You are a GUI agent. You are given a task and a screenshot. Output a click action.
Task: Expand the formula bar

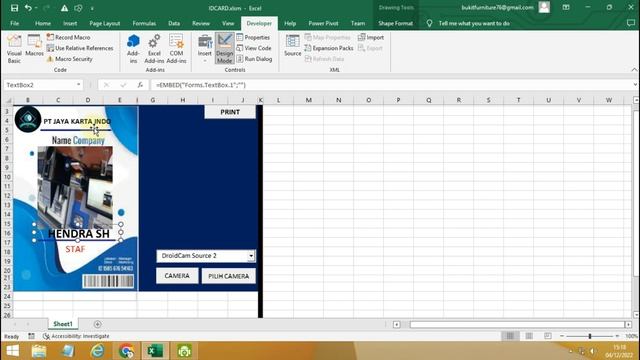[635, 85]
